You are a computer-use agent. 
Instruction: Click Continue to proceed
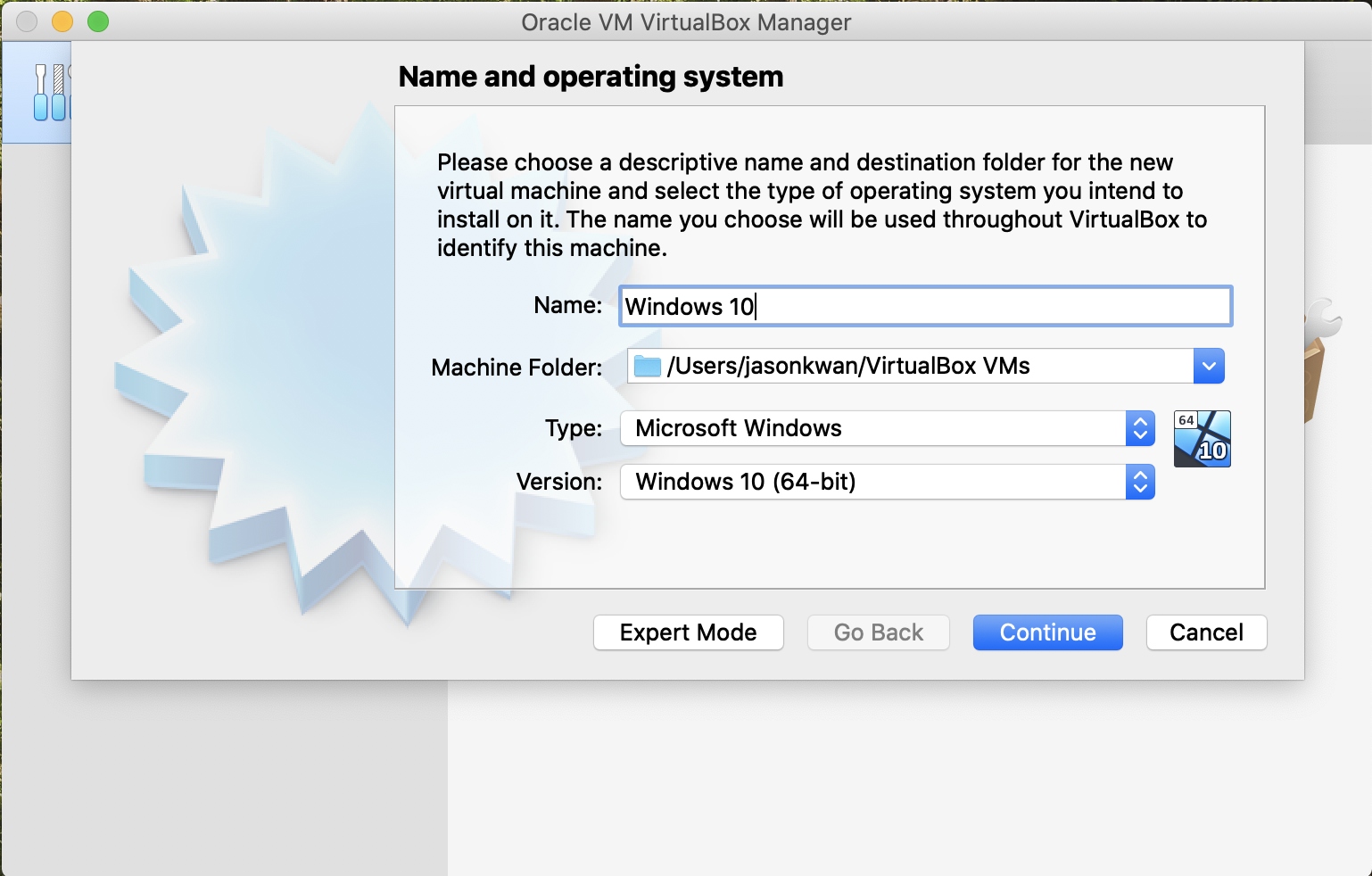click(1047, 632)
